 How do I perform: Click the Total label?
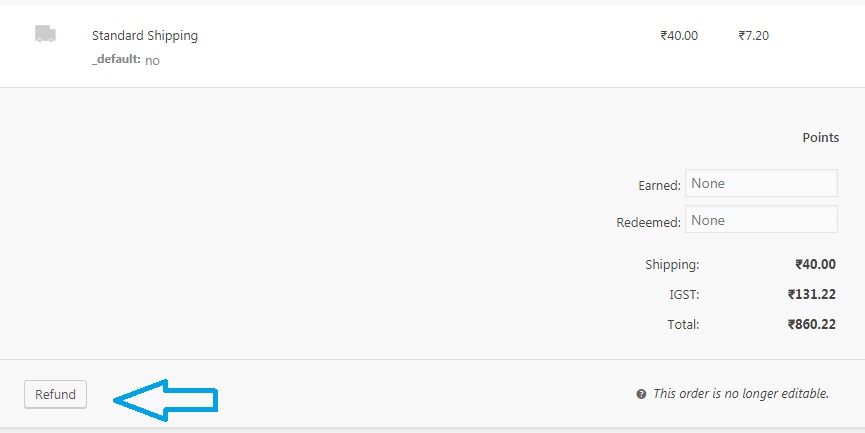[683, 324]
